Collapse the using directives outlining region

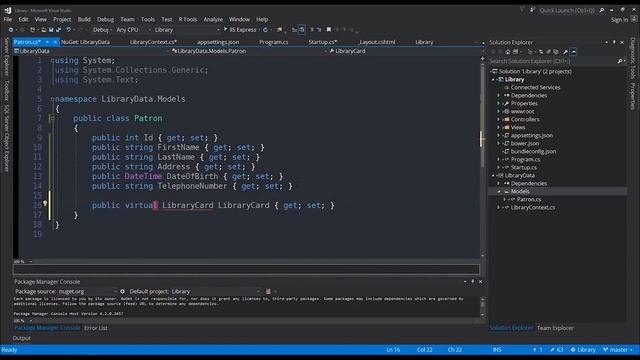[52, 60]
